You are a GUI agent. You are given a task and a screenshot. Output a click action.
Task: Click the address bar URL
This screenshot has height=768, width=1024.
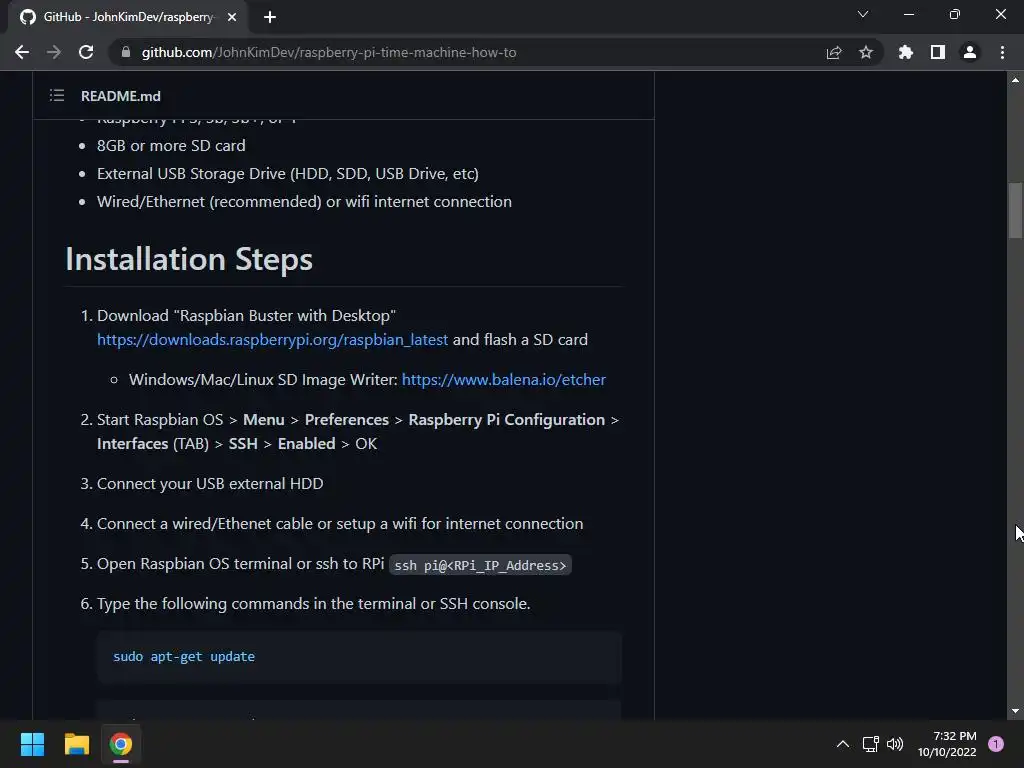pos(329,52)
